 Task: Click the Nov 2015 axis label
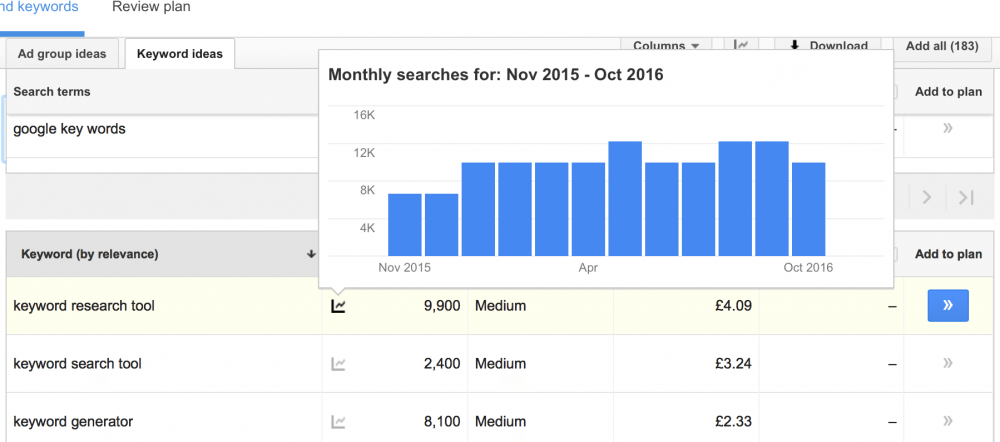point(404,268)
